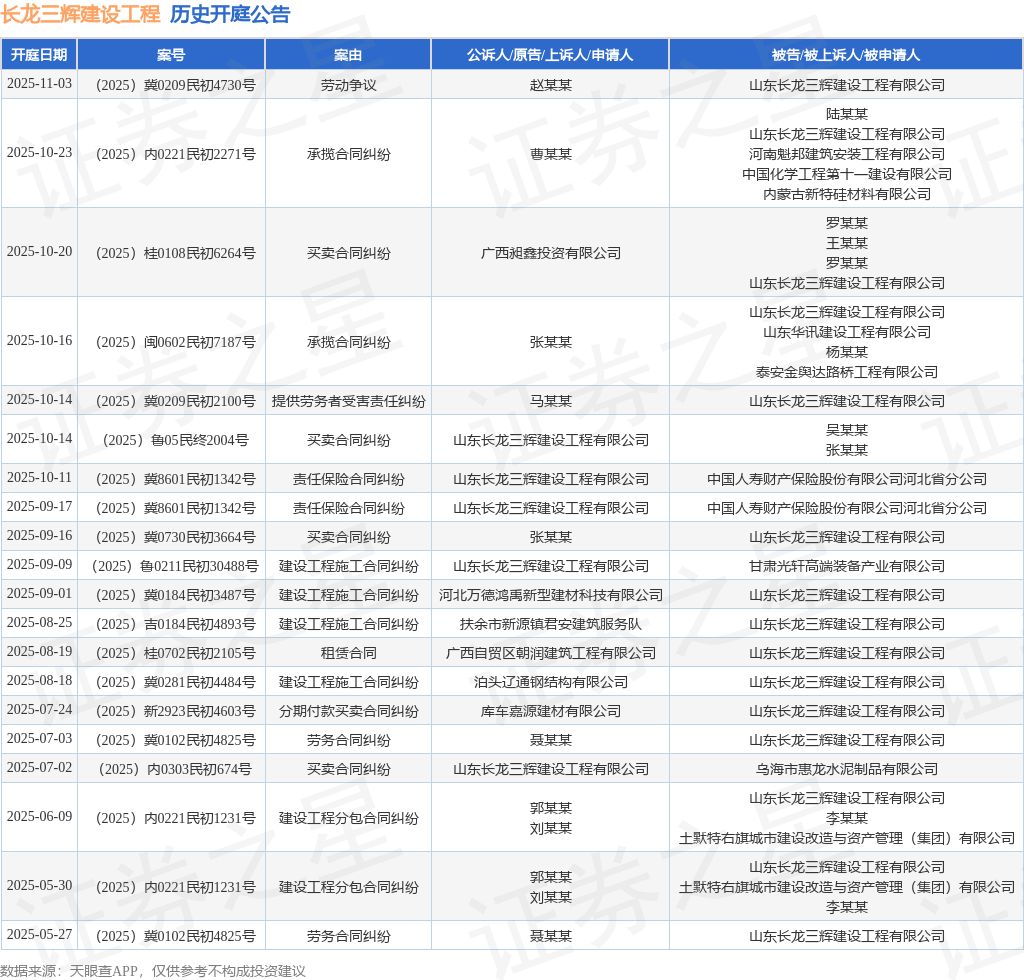Select date cell 2025-05-27

pyautogui.click(x=39, y=935)
